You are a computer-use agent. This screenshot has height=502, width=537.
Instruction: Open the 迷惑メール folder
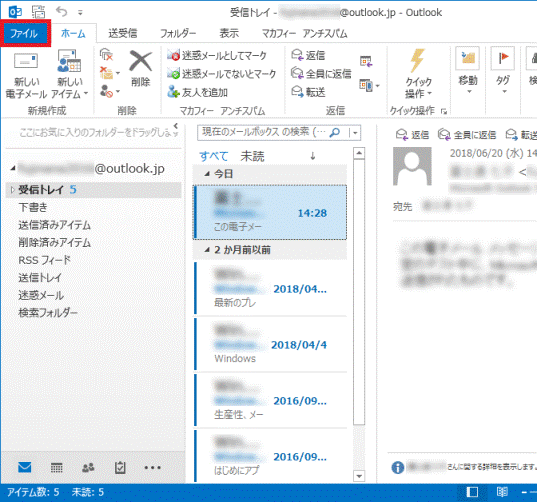pyautogui.click(x=41, y=295)
